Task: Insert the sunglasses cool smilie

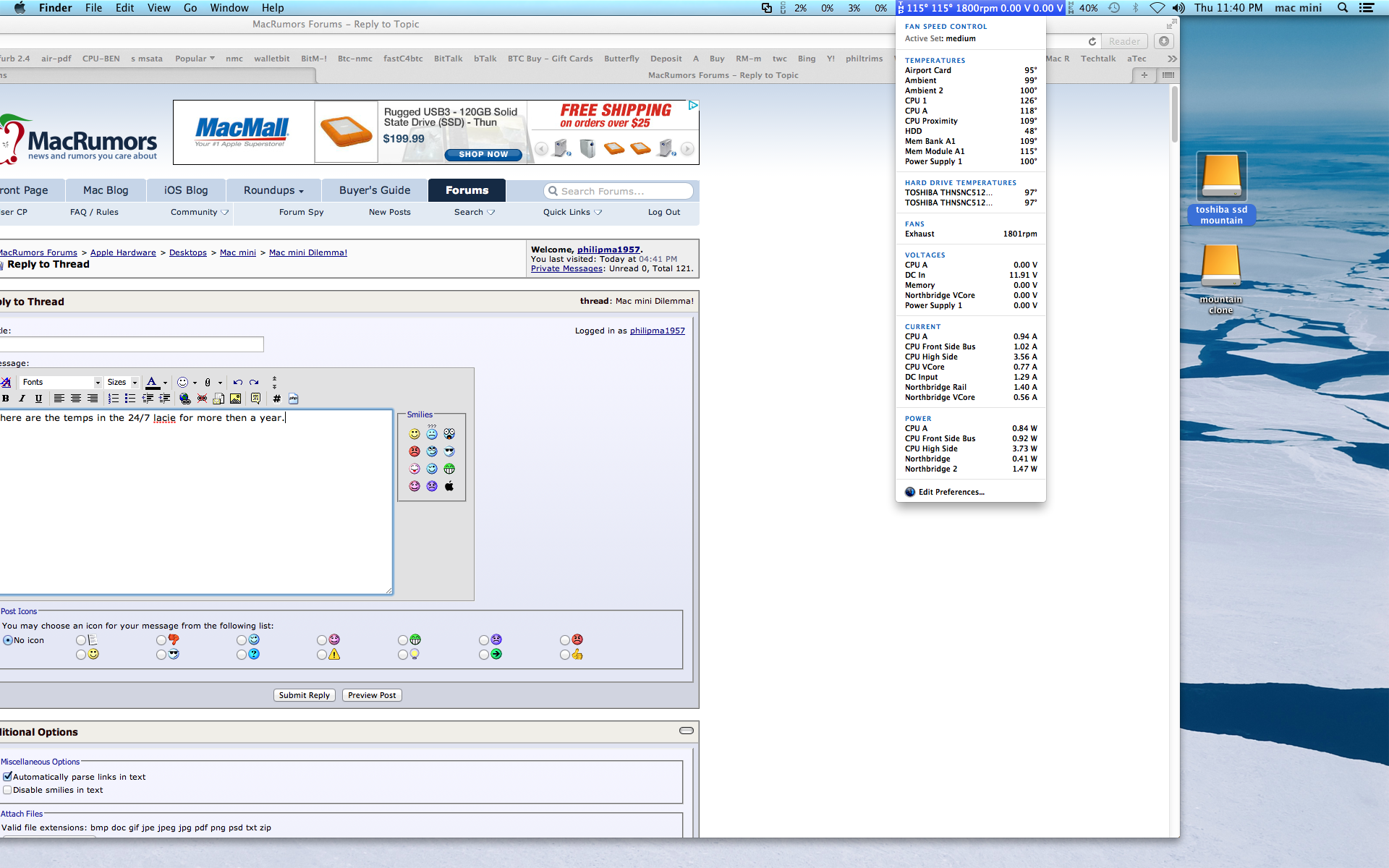Action: click(x=449, y=451)
